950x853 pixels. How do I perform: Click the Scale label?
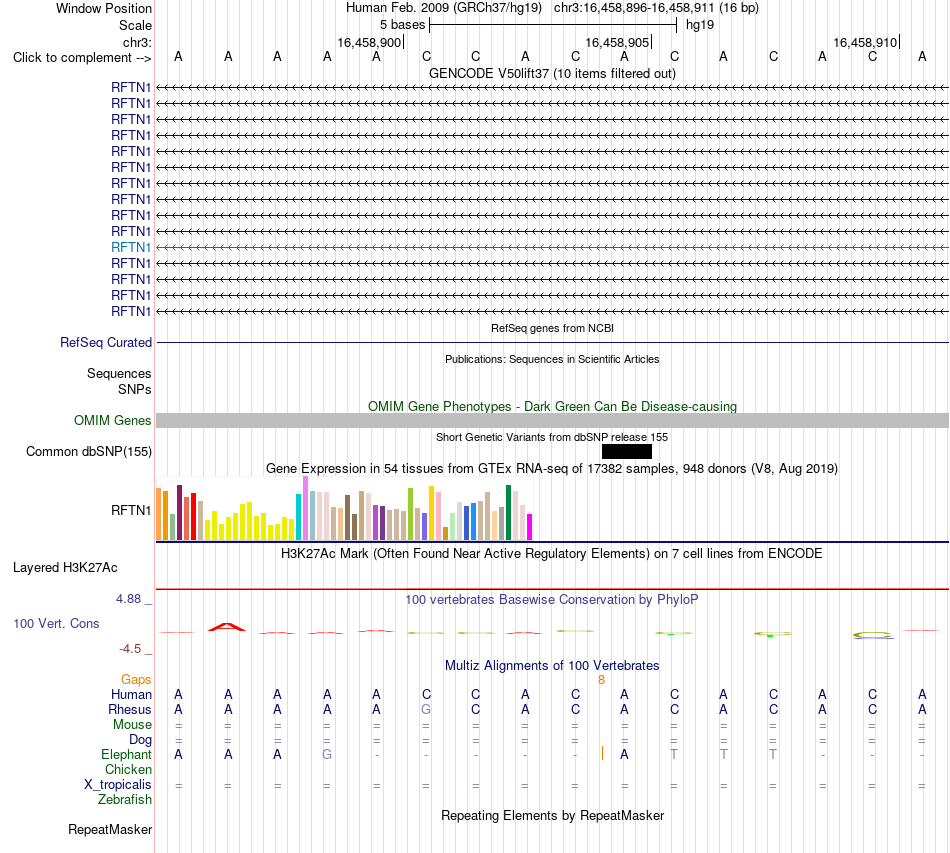coord(136,25)
